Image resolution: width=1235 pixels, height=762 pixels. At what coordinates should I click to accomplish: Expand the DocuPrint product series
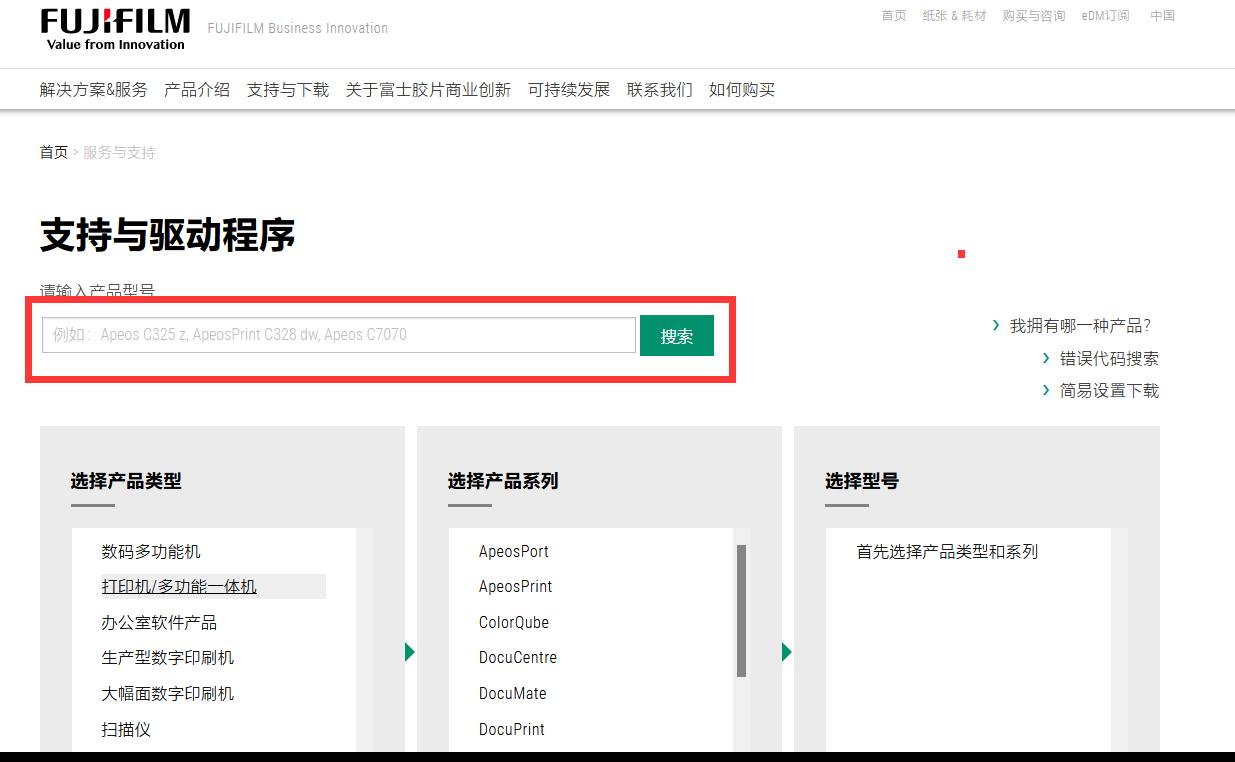pyautogui.click(x=512, y=729)
